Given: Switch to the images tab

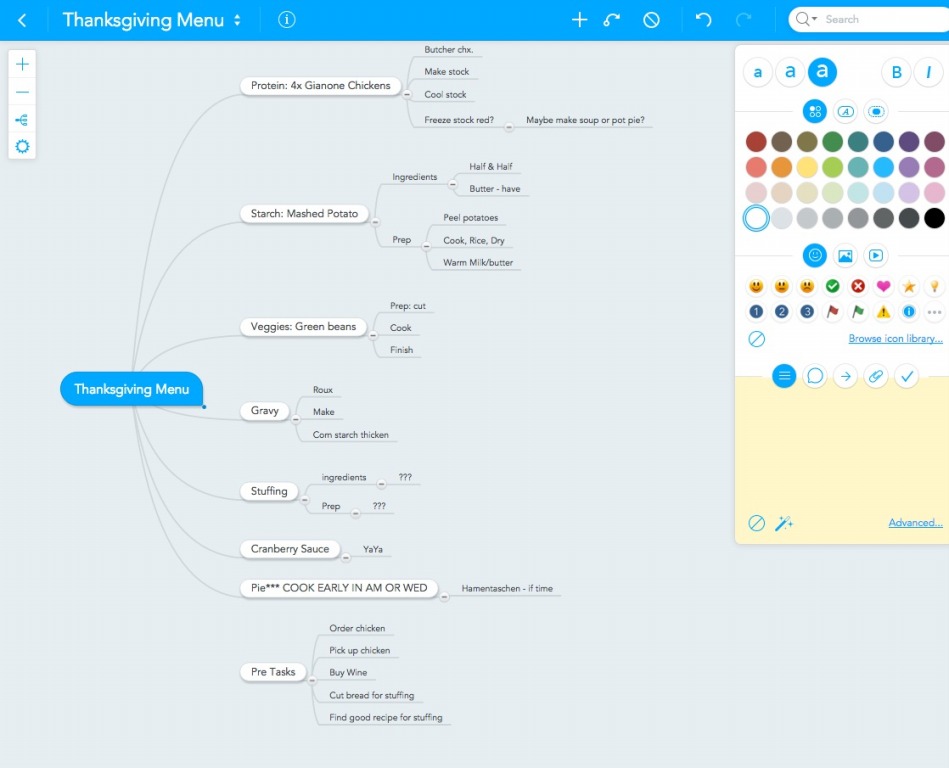Looking at the screenshot, I should (845, 256).
